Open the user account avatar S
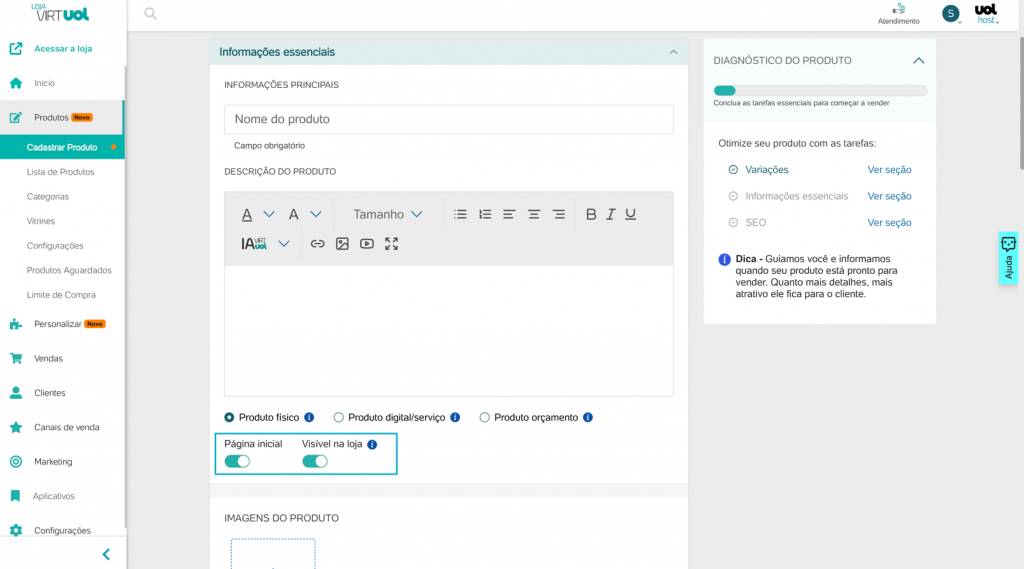This screenshot has width=1024, height=569. pyautogui.click(x=950, y=13)
